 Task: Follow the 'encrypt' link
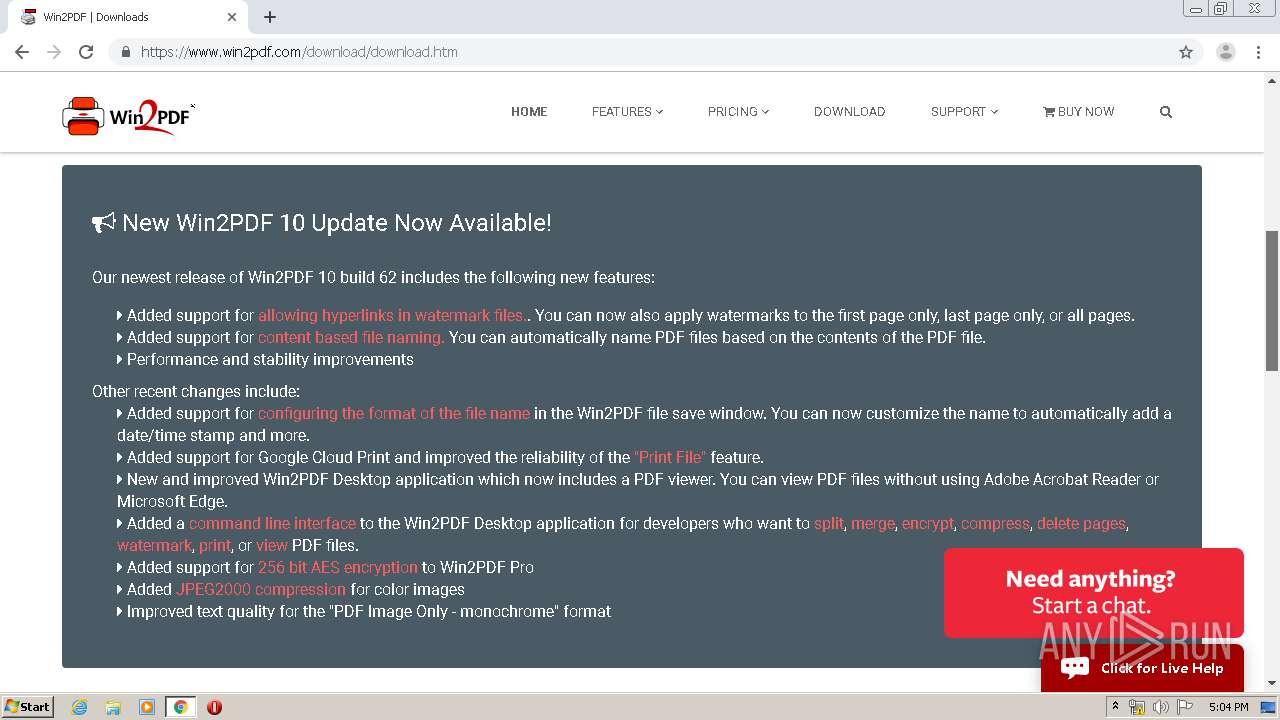click(x=928, y=523)
